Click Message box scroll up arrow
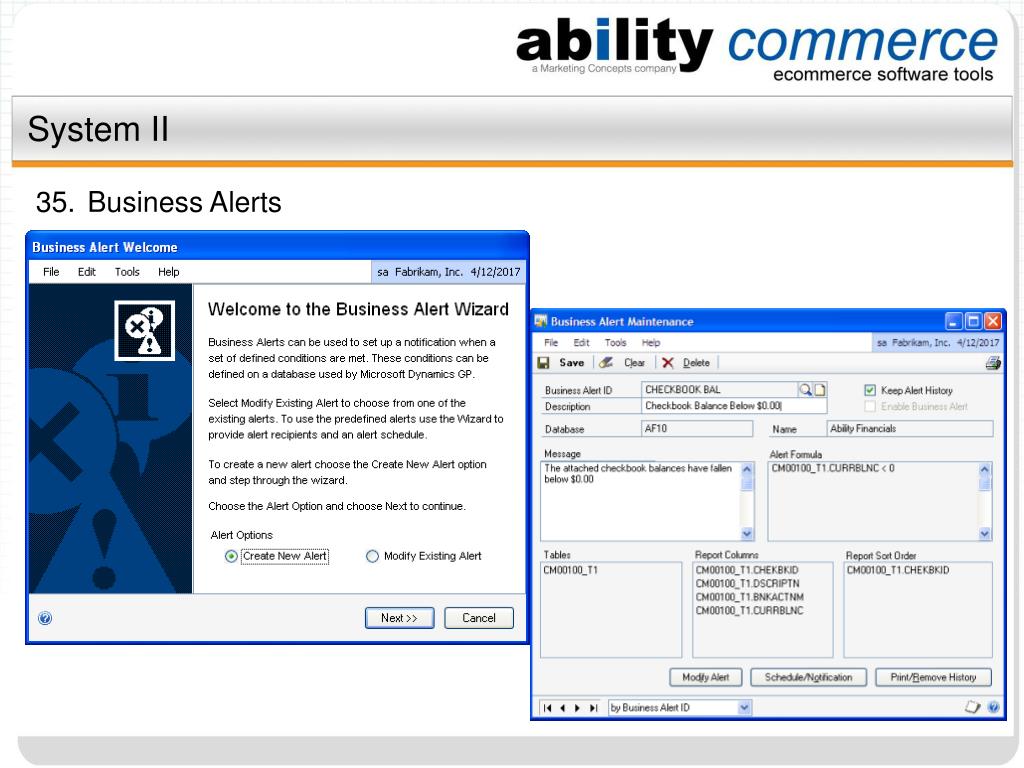Image resolution: width=1024 pixels, height=768 pixels. coord(748,468)
